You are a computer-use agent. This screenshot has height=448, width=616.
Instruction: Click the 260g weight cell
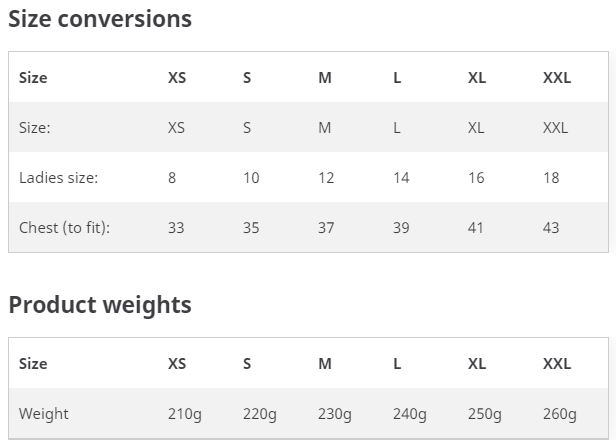pyautogui.click(x=560, y=414)
